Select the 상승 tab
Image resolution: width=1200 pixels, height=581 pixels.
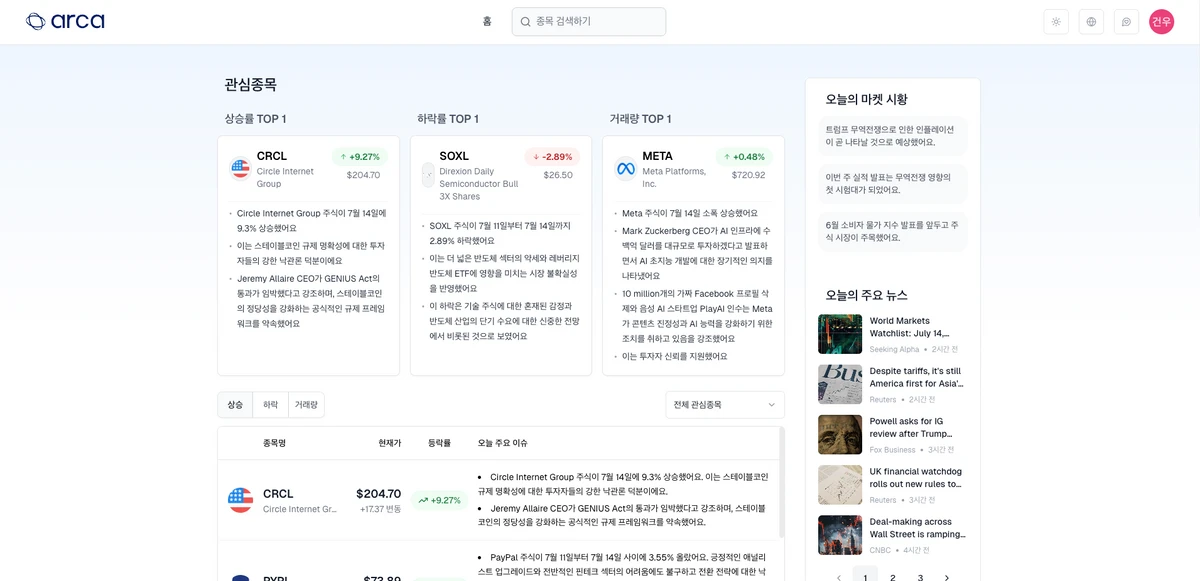pyautogui.click(x=235, y=405)
